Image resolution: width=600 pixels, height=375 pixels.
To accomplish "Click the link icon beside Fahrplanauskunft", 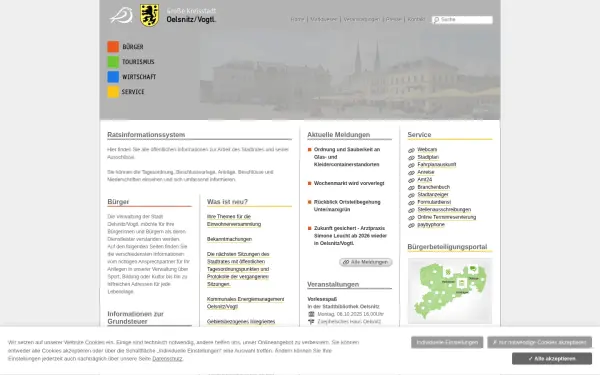I will 411,165.
